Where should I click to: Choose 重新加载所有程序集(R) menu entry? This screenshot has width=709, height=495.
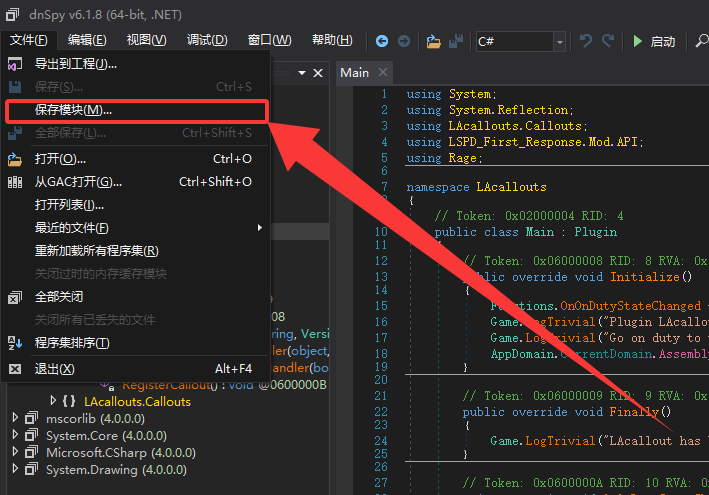pyautogui.click(x=136, y=251)
